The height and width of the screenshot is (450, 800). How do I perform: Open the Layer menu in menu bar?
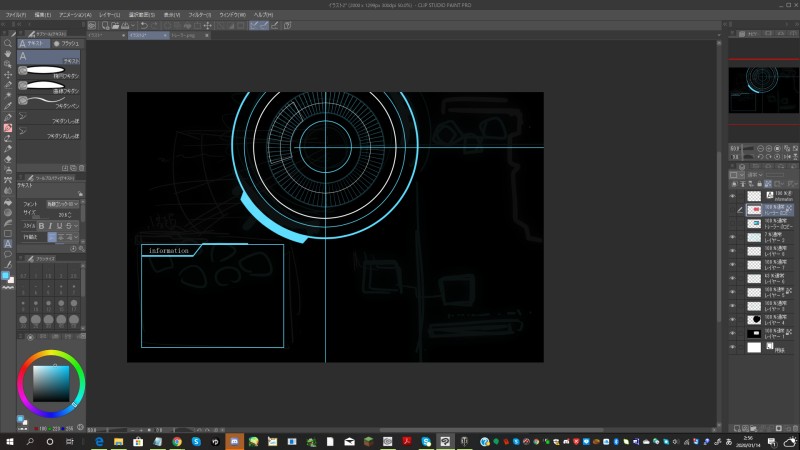tap(109, 16)
